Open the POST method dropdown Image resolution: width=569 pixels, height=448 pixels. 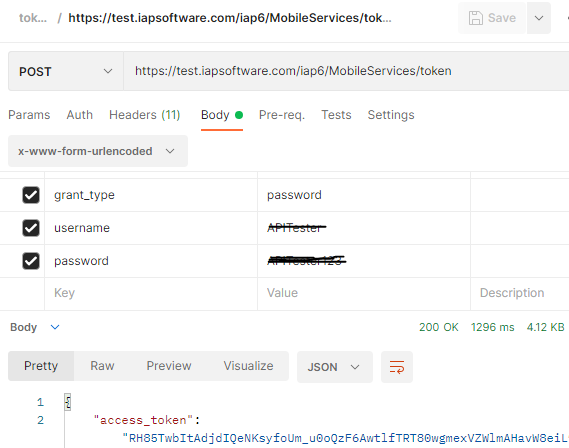click(66, 71)
